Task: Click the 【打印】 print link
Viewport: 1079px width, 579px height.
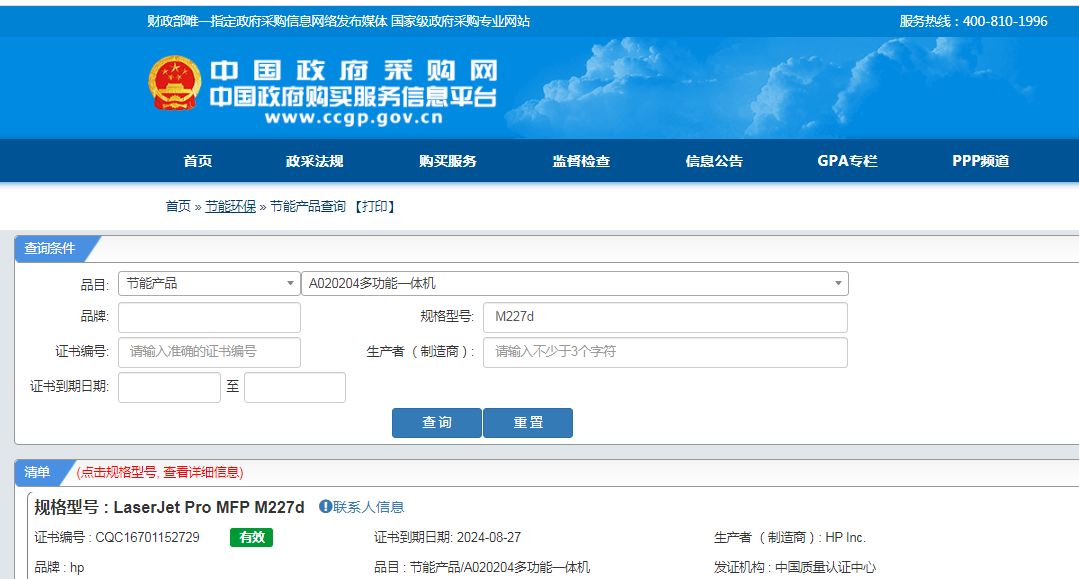Action: (x=374, y=206)
